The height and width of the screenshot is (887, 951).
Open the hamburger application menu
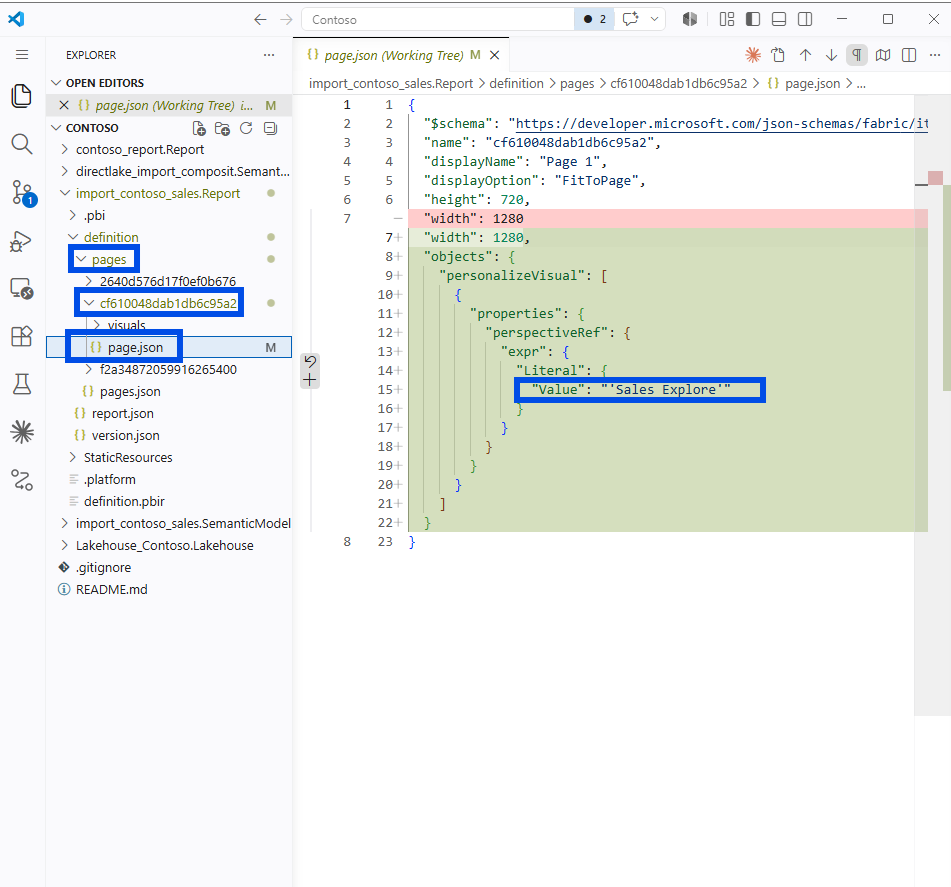coord(22,55)
